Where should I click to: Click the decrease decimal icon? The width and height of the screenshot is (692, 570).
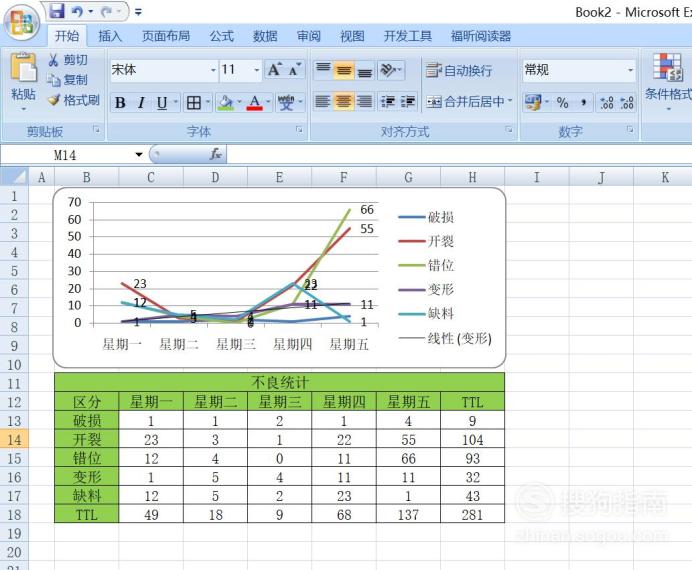(x=627, y=103)
